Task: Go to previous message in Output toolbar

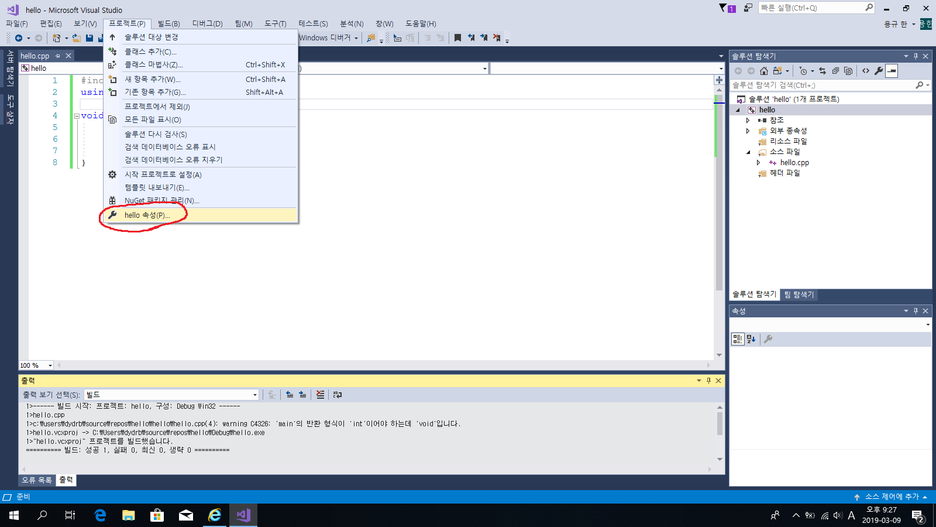Action: [x=290, y=395]
